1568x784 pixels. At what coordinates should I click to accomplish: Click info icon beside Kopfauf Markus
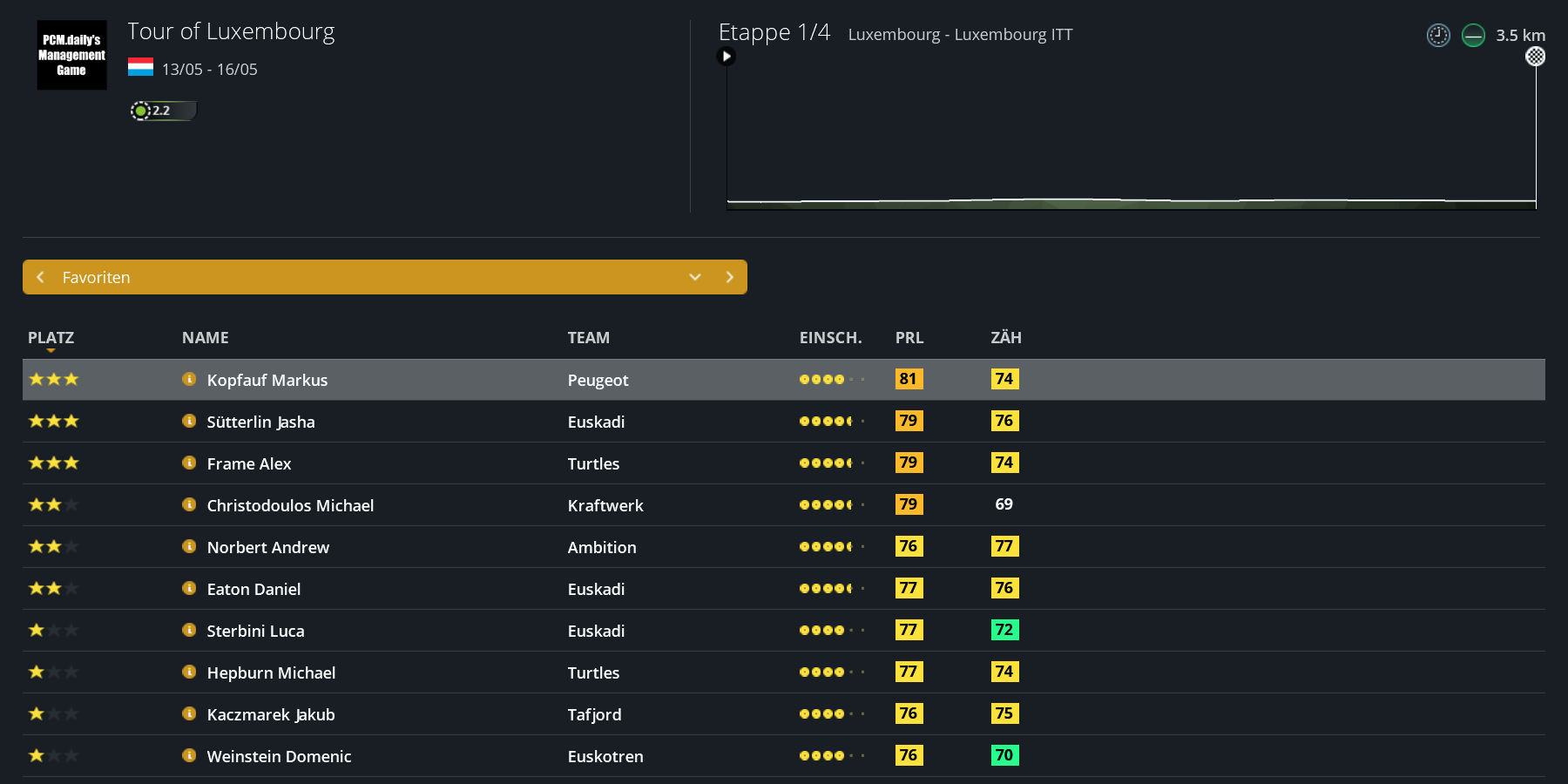coord(189,379)
